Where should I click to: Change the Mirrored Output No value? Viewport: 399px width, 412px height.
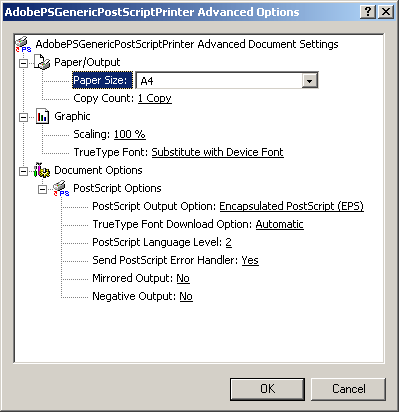183,278
